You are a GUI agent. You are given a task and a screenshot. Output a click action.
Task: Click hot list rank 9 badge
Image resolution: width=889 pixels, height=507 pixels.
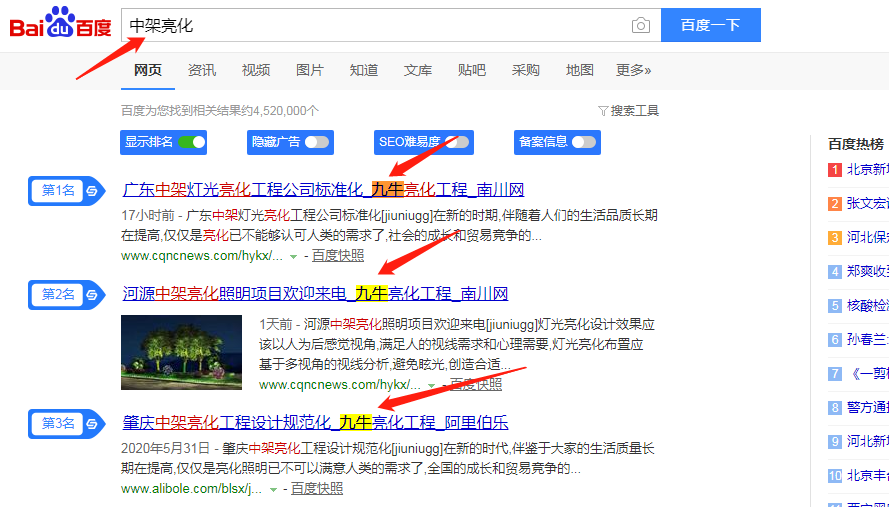pos(835,442)
